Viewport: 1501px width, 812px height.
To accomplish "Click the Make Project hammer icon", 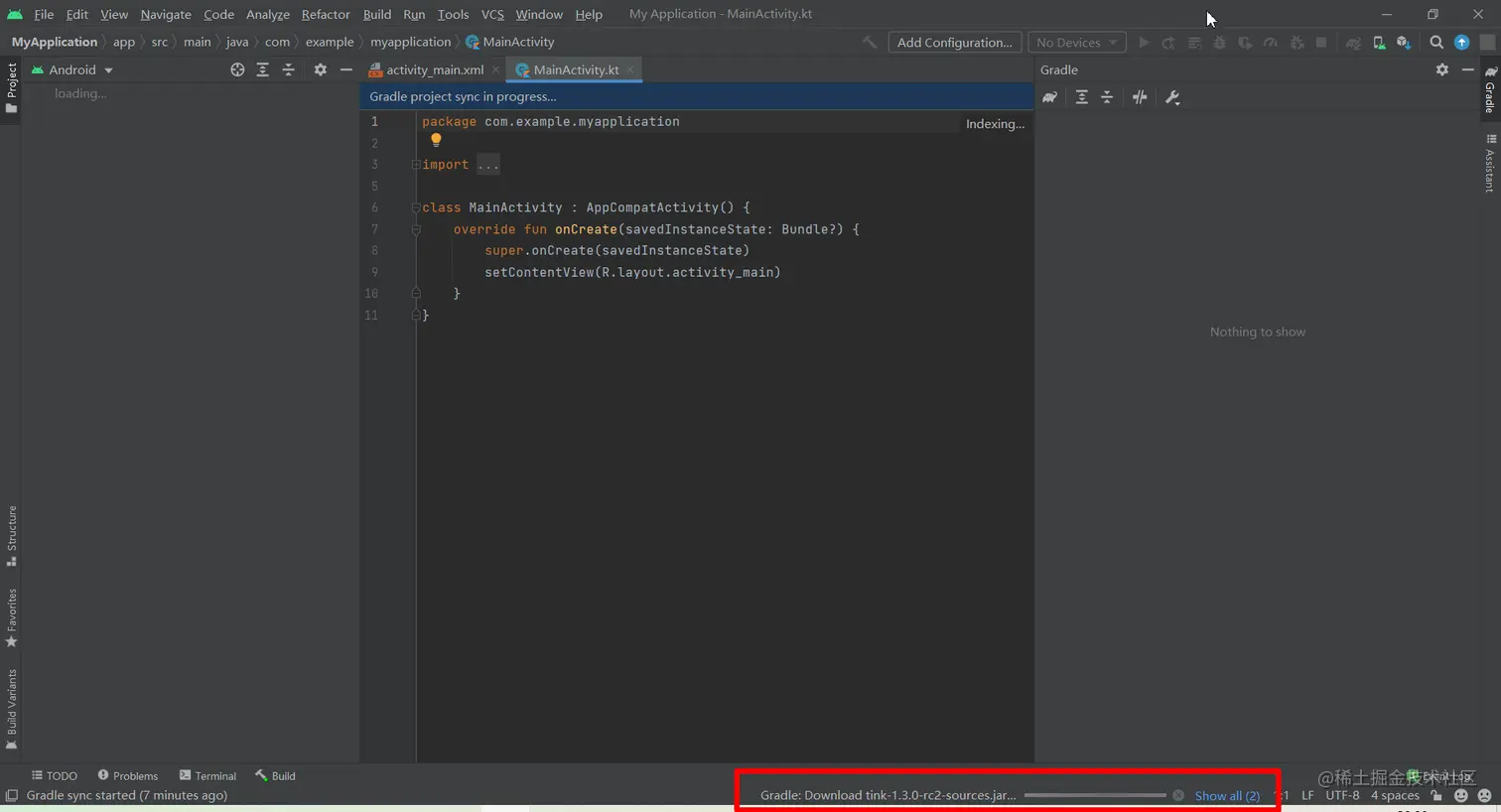I will point(870,43).
